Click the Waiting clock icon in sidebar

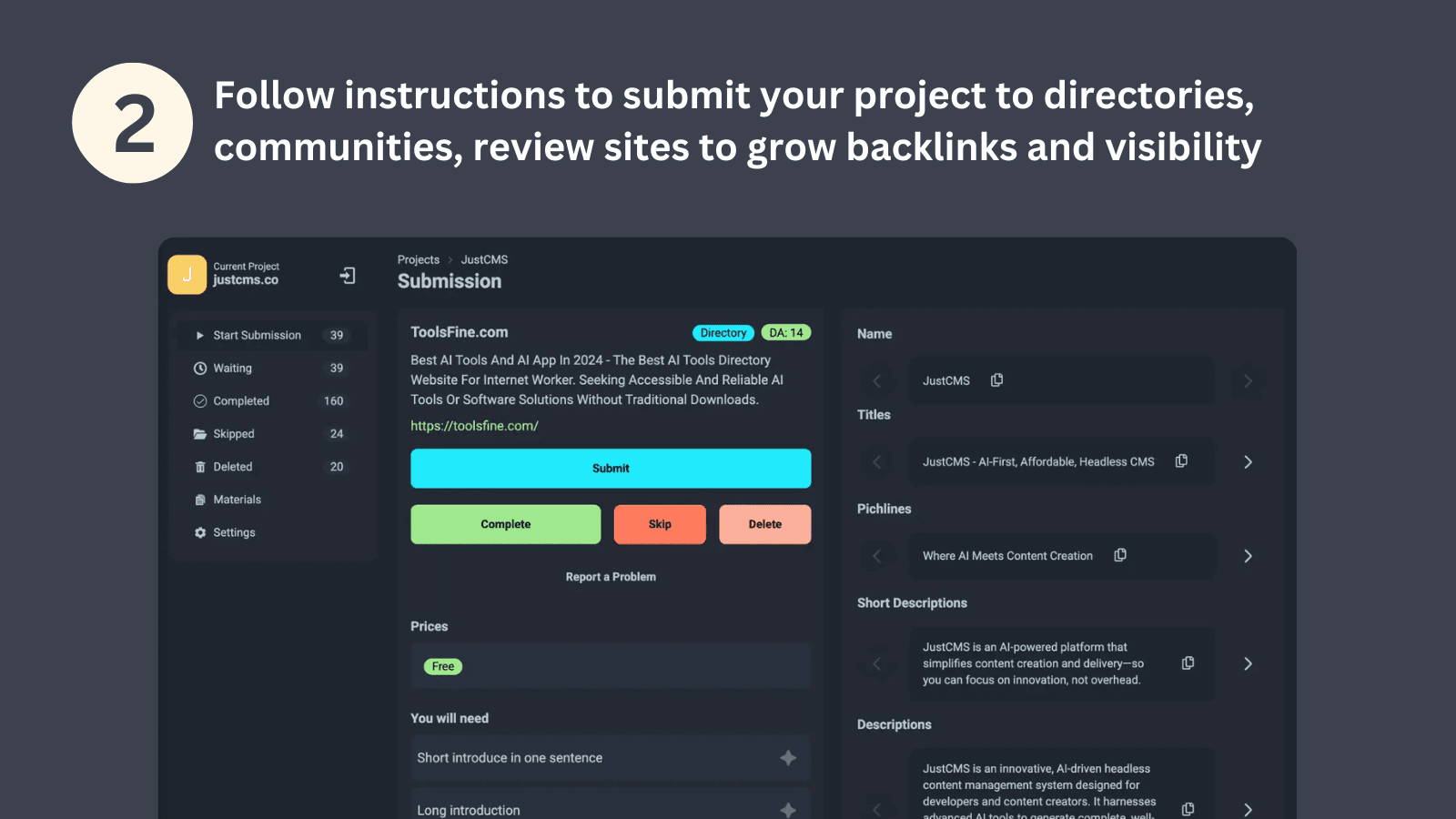coord(200,368)
